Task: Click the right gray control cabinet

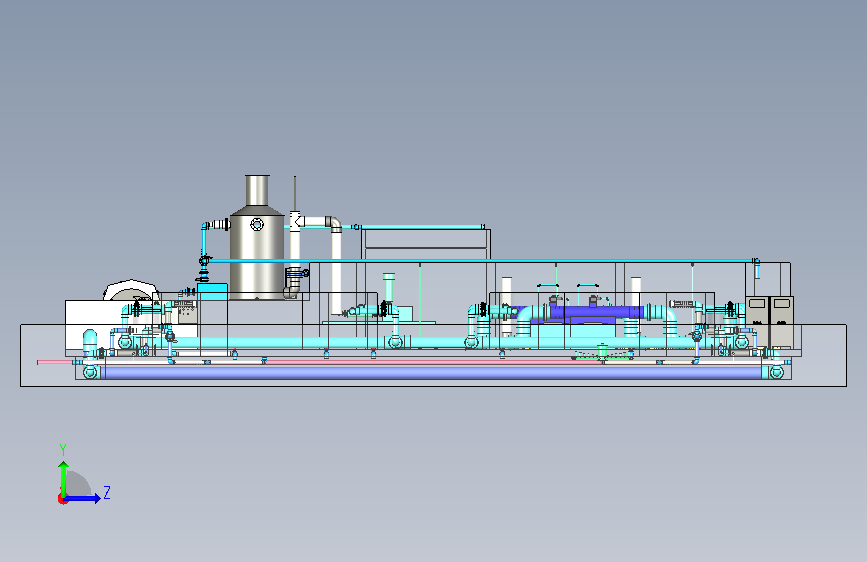Action: coord(782,322)
